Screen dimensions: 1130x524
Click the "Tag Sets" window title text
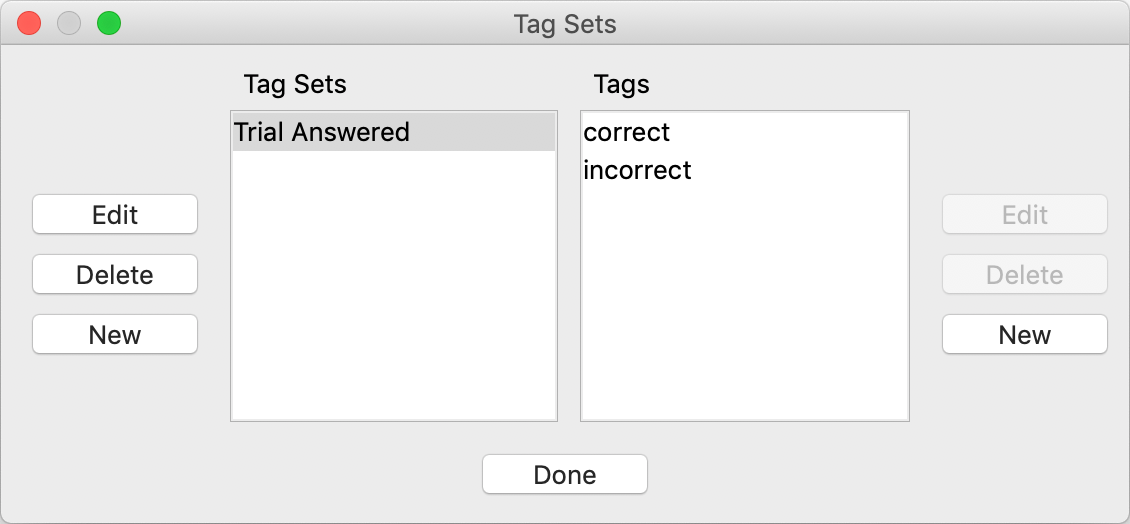(x=565, y=23)
